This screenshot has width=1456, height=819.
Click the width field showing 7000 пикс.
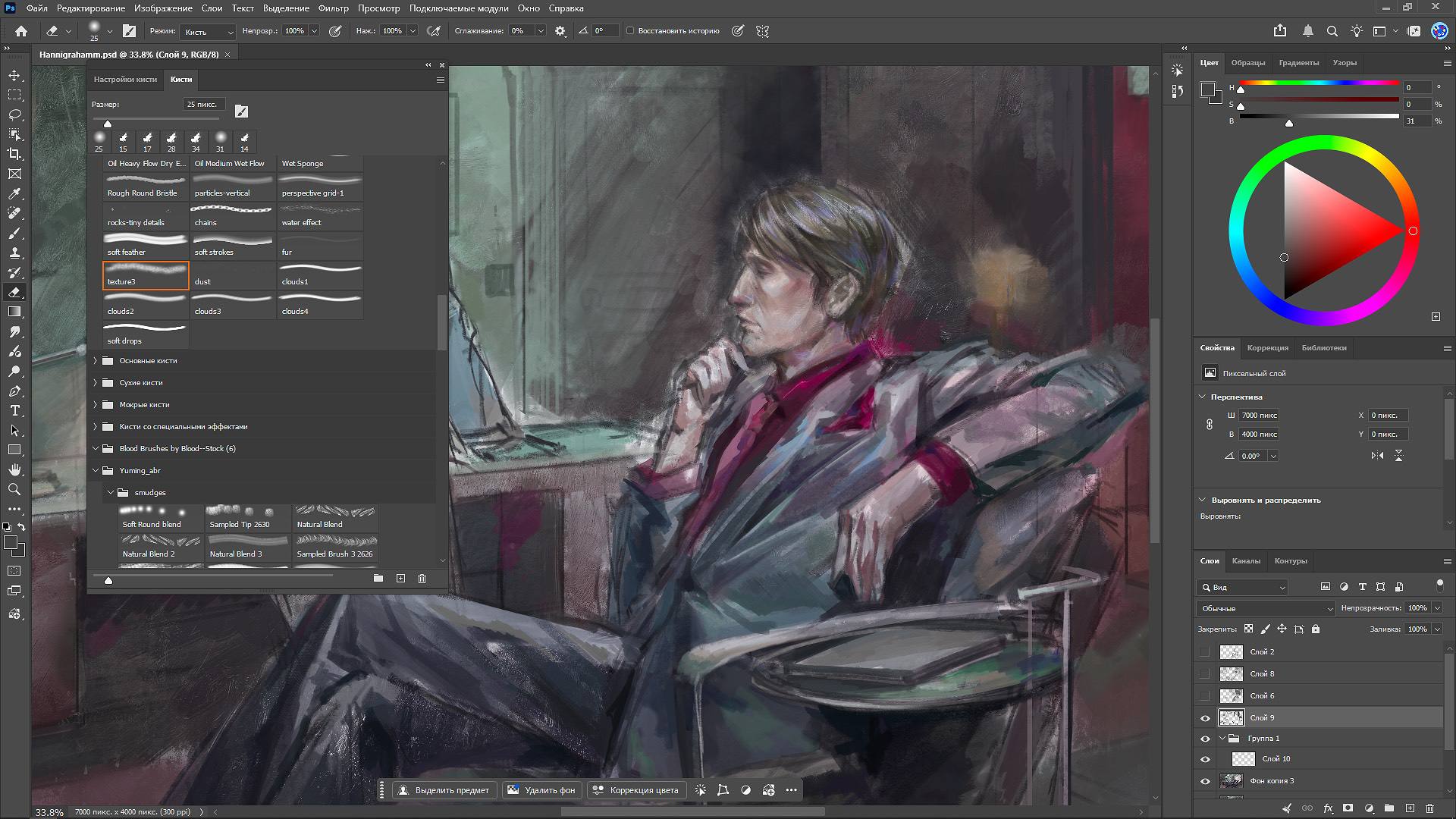[x=1260, y=416]
